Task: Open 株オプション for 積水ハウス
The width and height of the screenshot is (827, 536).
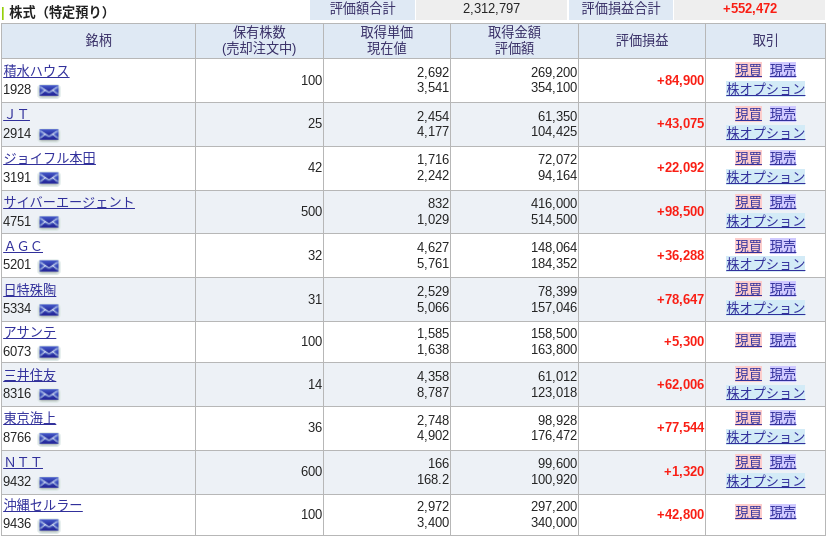Action: (766, 89)
